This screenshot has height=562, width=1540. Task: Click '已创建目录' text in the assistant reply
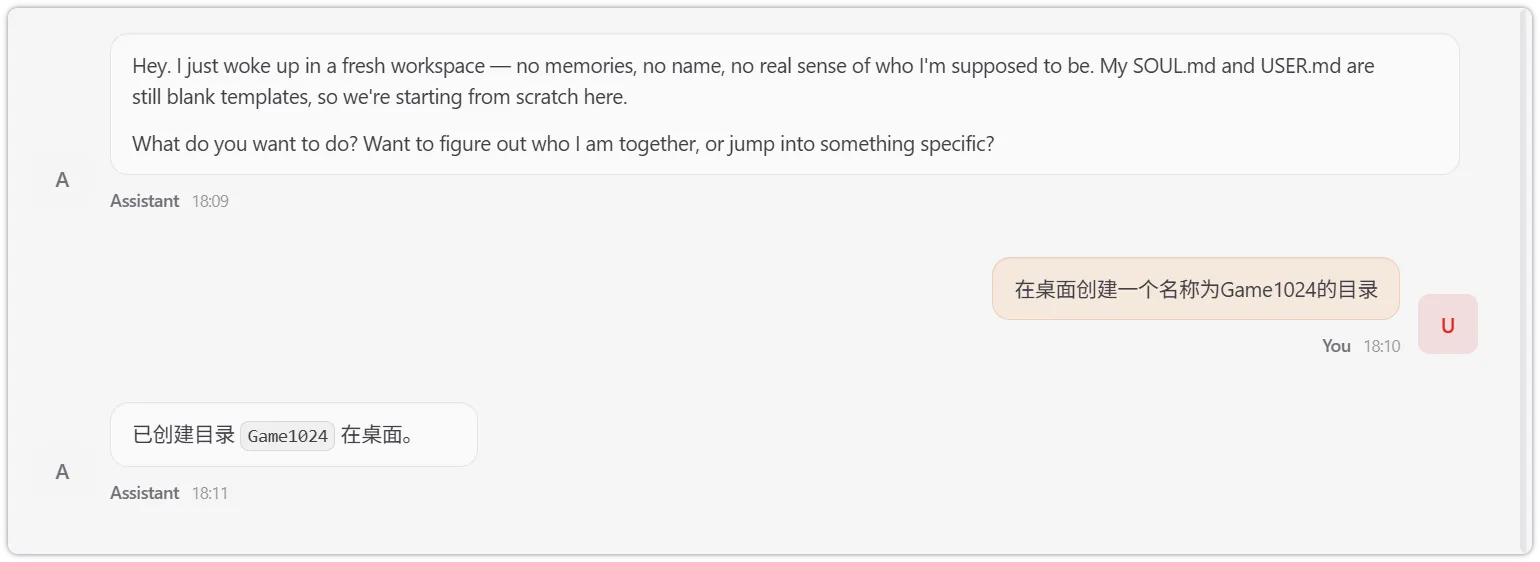(184, 435)
